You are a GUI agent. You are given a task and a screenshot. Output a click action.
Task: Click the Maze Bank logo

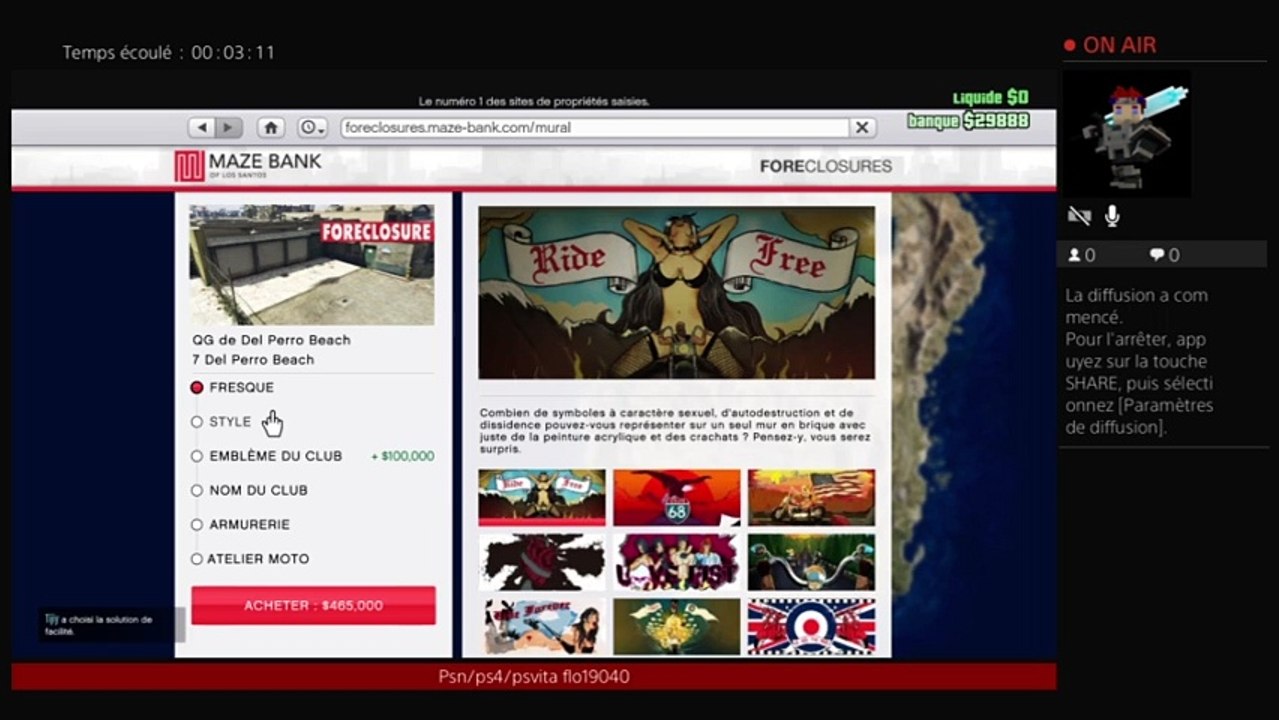(248, 166)
